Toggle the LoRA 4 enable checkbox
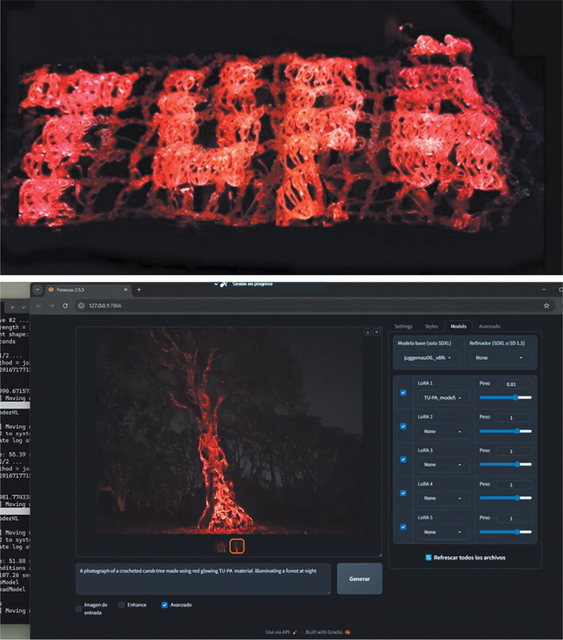The height and width of the screenshot is (640, 563). [x=403, y=493]
